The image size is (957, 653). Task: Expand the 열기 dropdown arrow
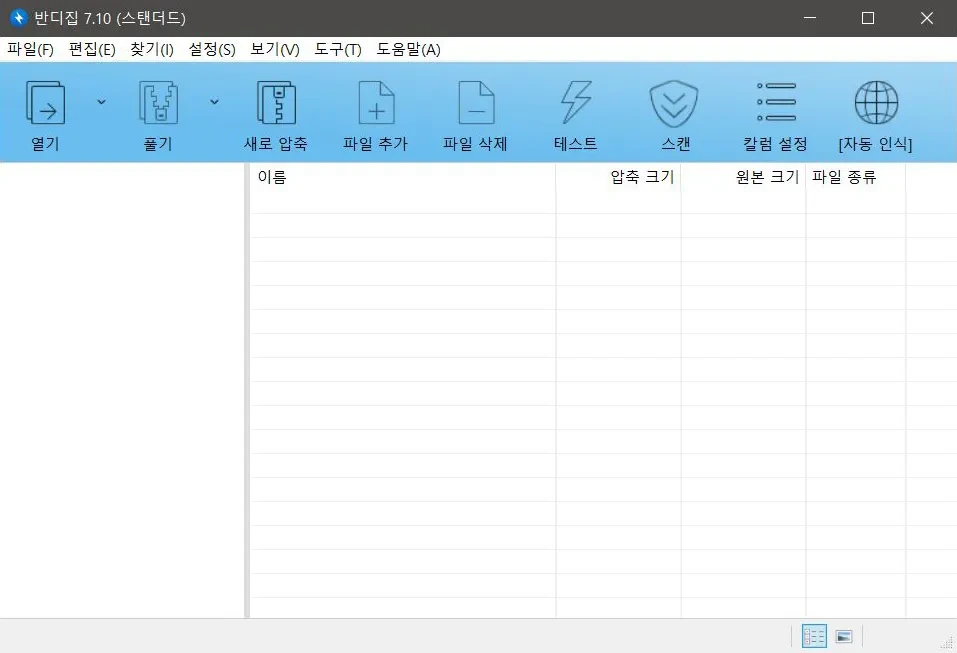pos(101,102)
